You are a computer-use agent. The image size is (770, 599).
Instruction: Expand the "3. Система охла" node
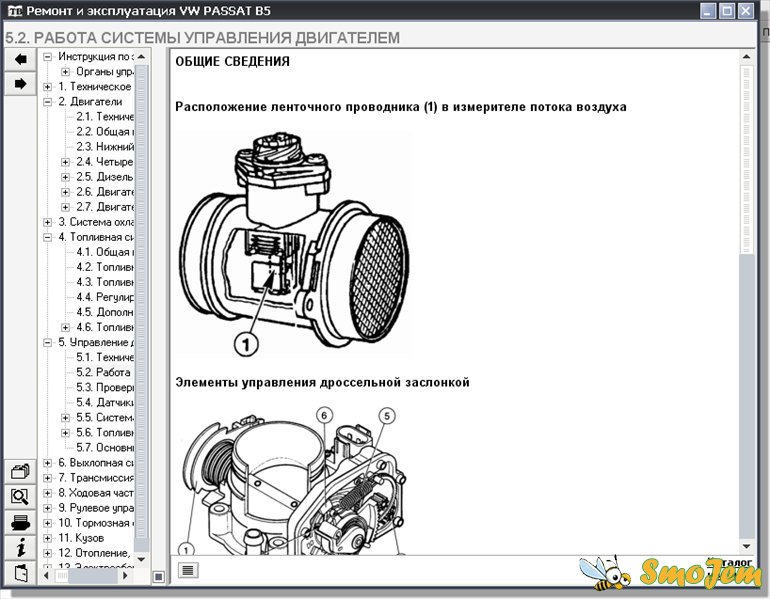click(x=47, y=222)
